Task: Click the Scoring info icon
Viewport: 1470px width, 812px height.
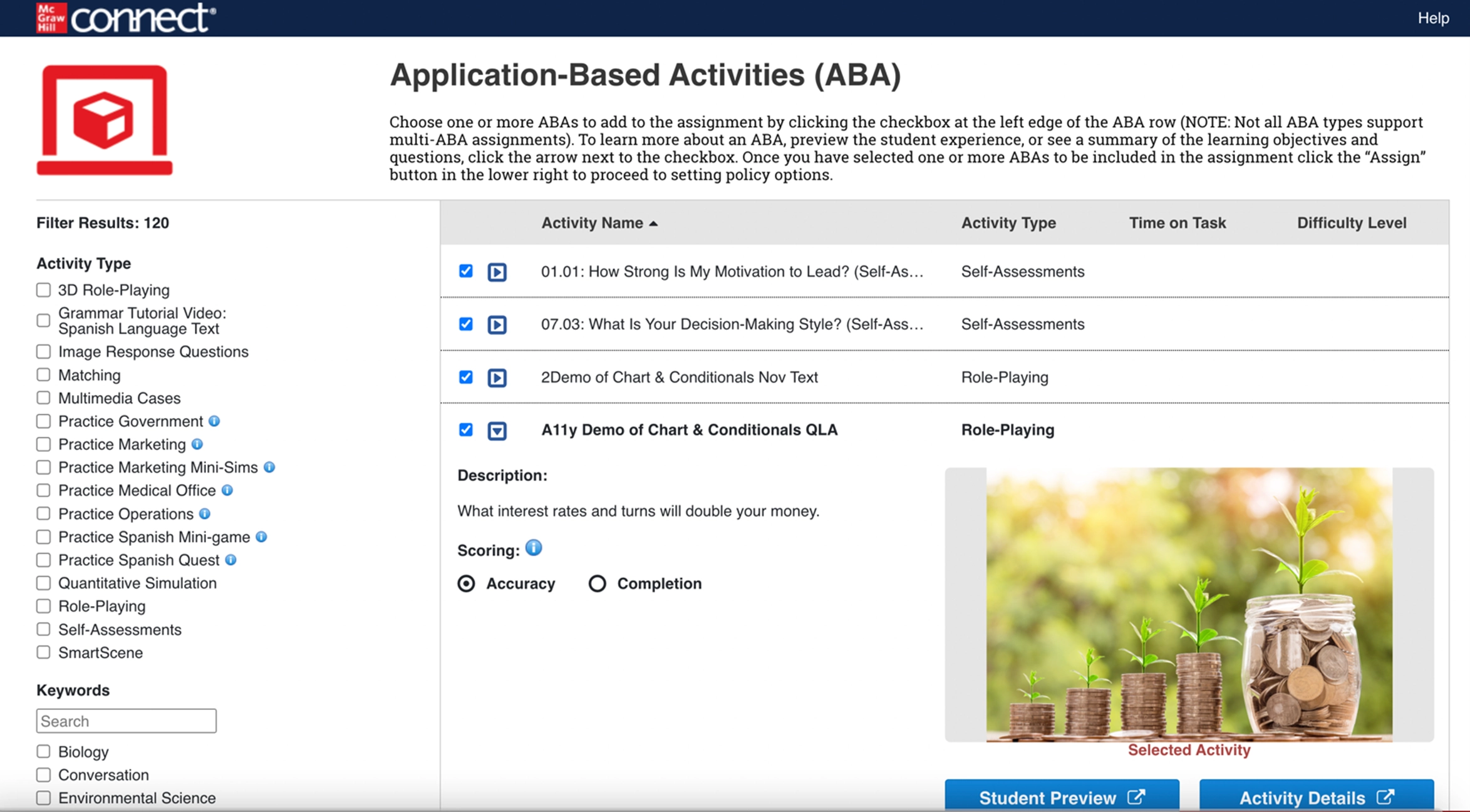Action: pyautogui.click(x=534, y=548)
